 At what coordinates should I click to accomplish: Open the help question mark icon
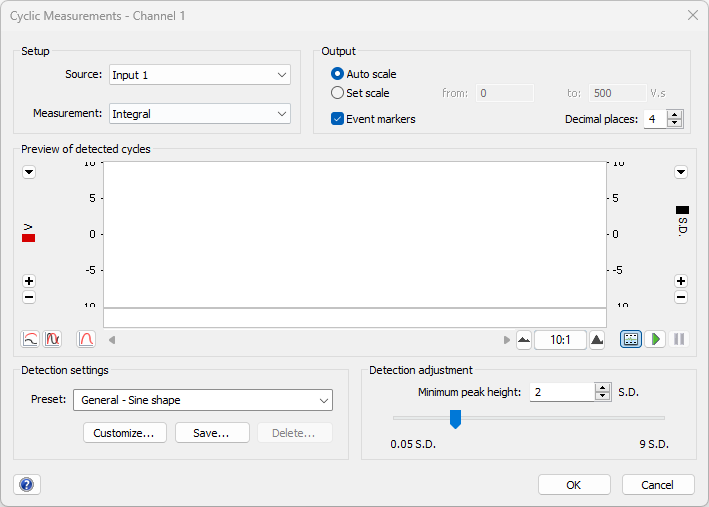pyautogui.click(x=27, y=484)
